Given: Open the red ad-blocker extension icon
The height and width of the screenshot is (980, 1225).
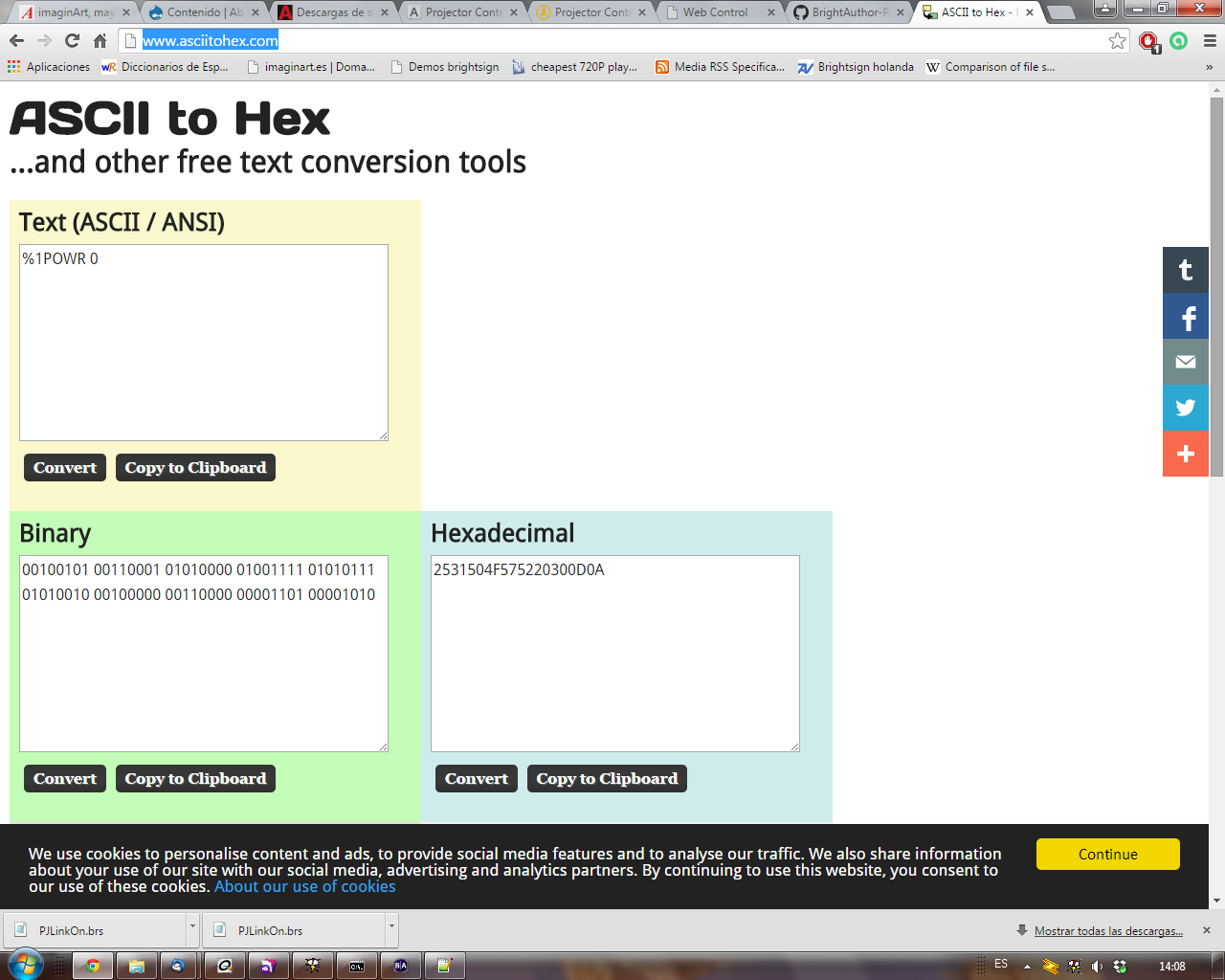Looking at the screenshot, I should click(1149, 41).
